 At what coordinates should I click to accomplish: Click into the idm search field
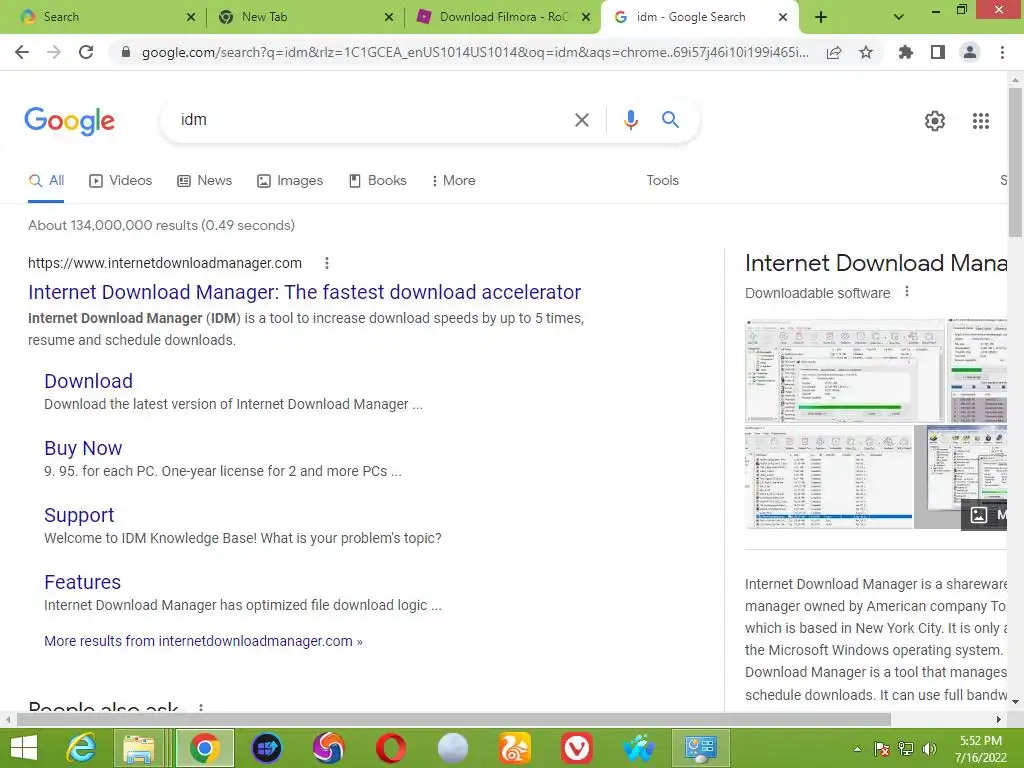tap(366, 120)
